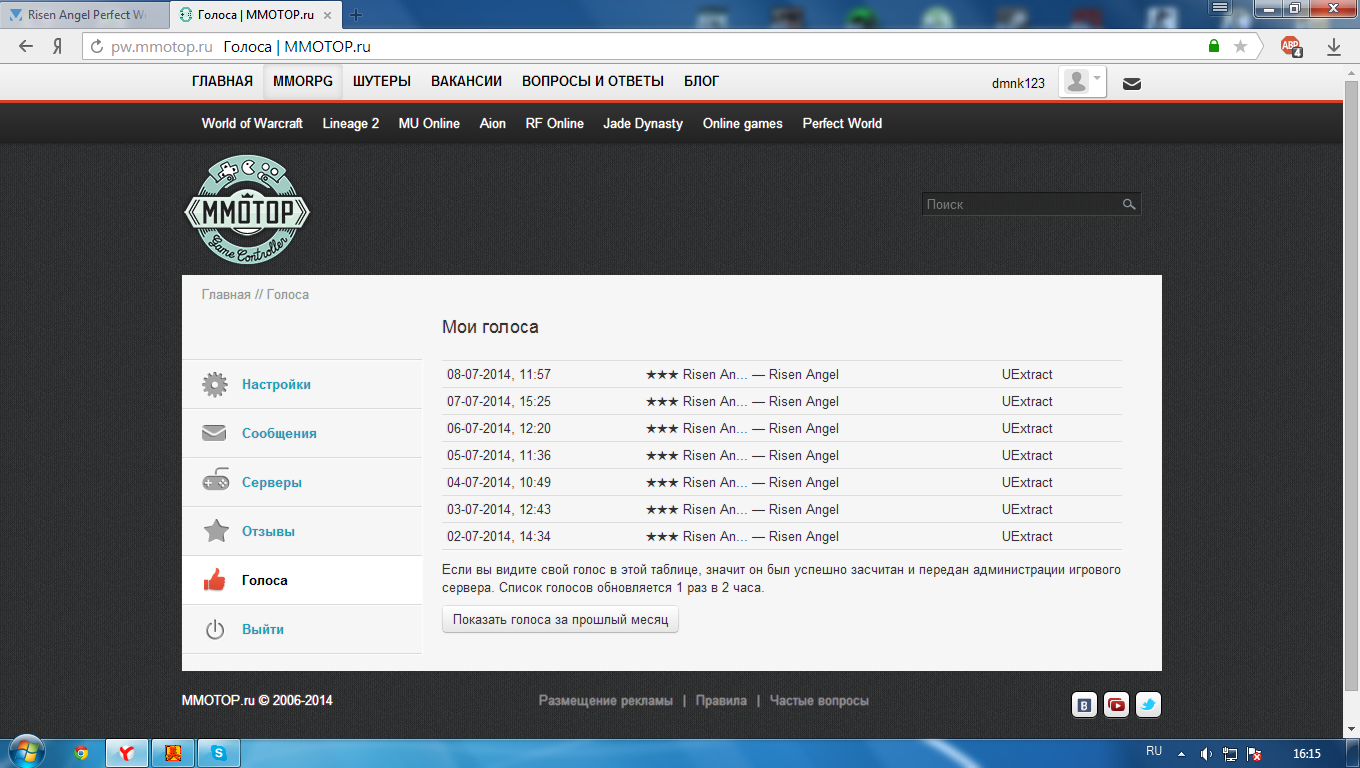Open the browser hamburger menu
The width and height of the screenshot is (1360, 768).
[1219, 7]
